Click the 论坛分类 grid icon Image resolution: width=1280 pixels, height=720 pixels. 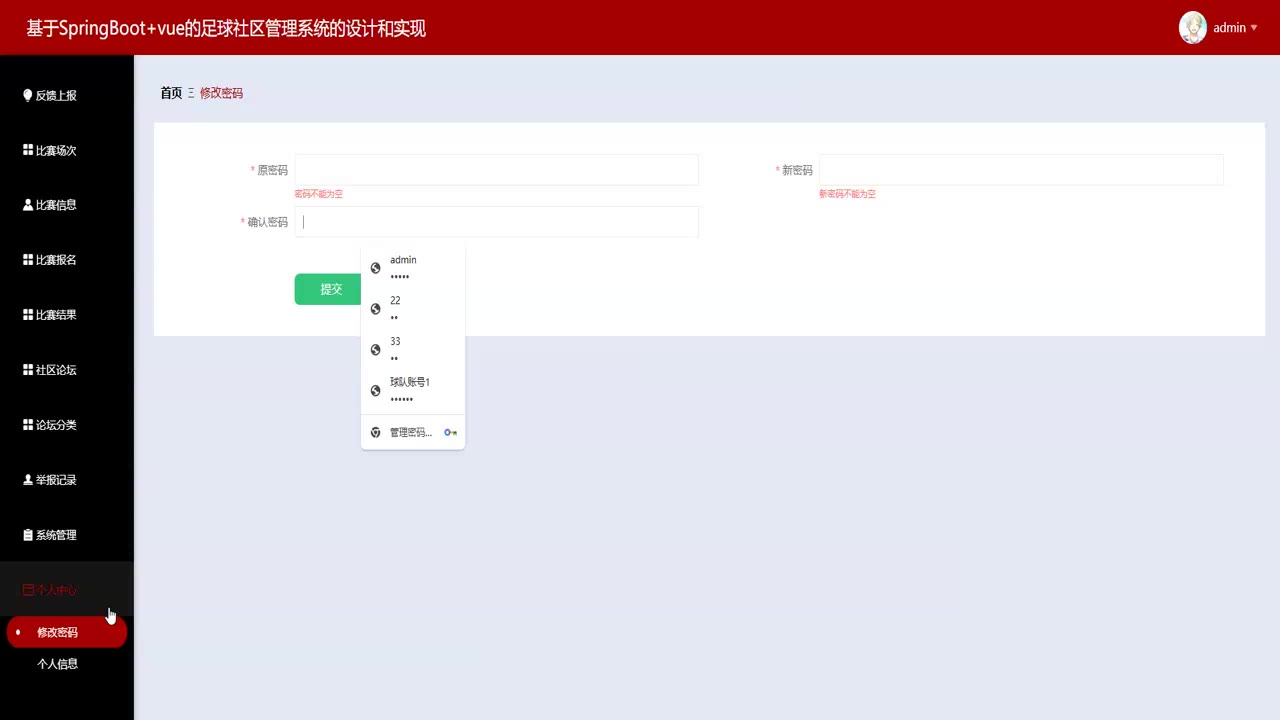coord(28,424)
